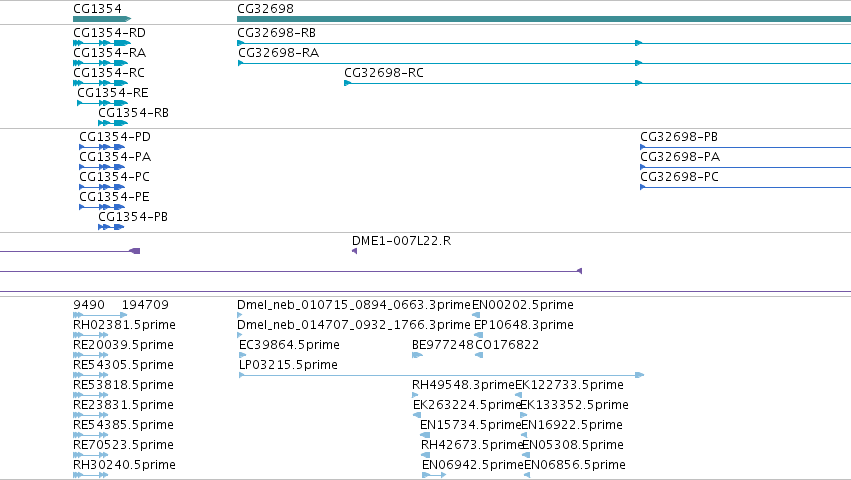Click the purple arrowhead ending the long purple line
851x480 pixels.
click(579, 271)
